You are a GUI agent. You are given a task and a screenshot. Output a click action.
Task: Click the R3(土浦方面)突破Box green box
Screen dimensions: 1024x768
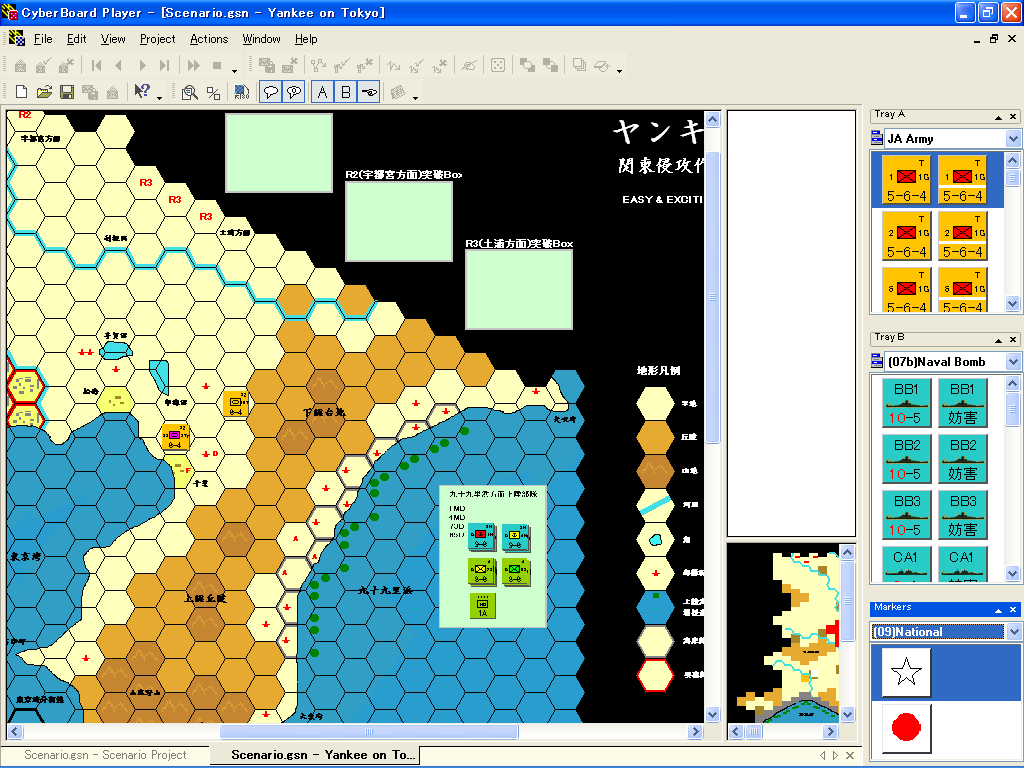519,289
